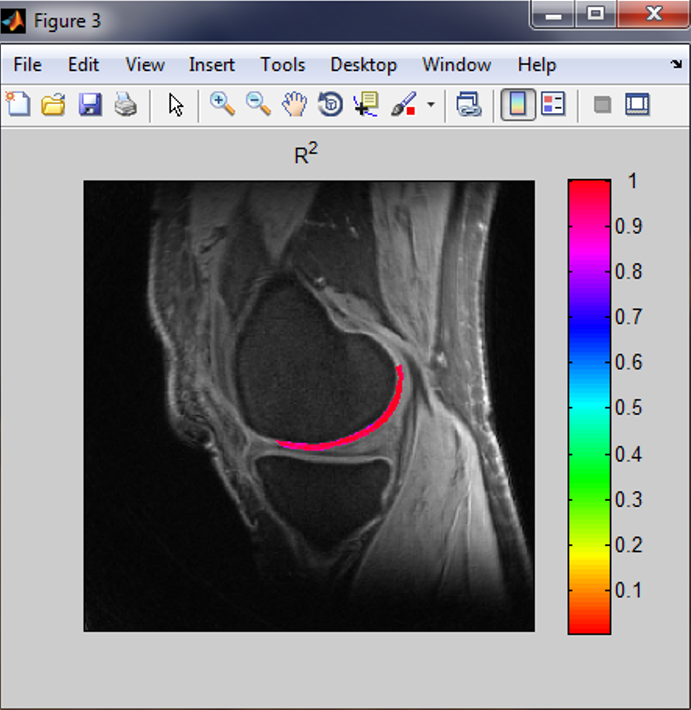The image size is (691, 710).
Task: Select the Edit Plot arrow tool
Action: click(176, 104)
